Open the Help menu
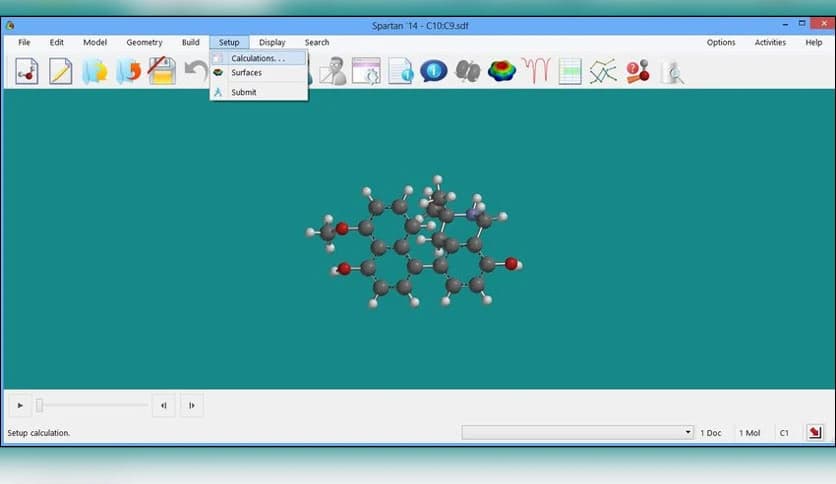The width and height of the screenshot is (836, 484). click(814, 42)
